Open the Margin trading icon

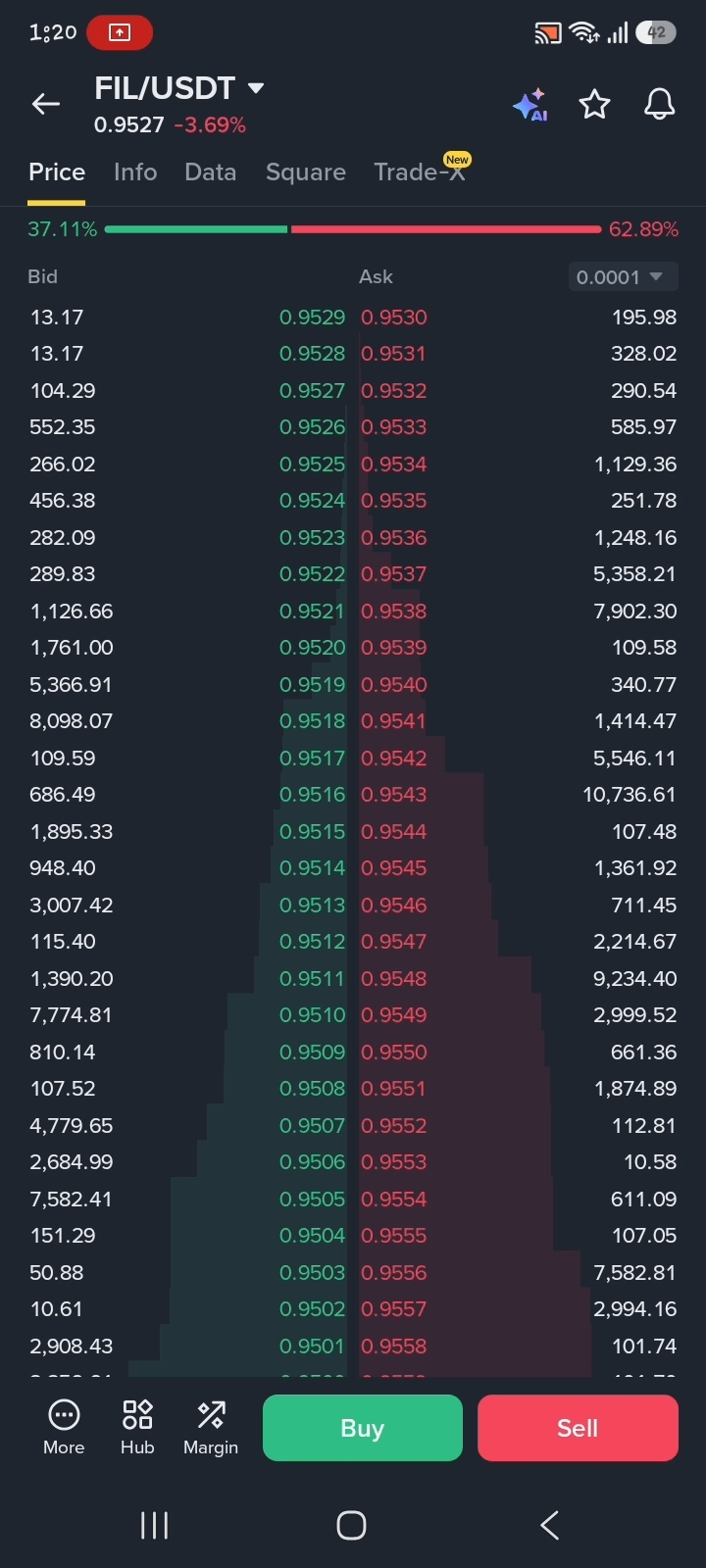click(x=211, y=1427)
